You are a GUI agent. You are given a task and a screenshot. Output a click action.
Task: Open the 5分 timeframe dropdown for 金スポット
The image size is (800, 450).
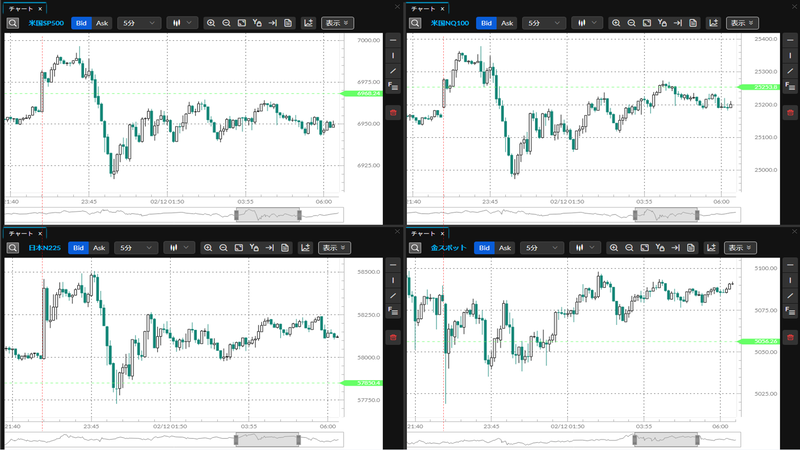click(x=542, y=248)
